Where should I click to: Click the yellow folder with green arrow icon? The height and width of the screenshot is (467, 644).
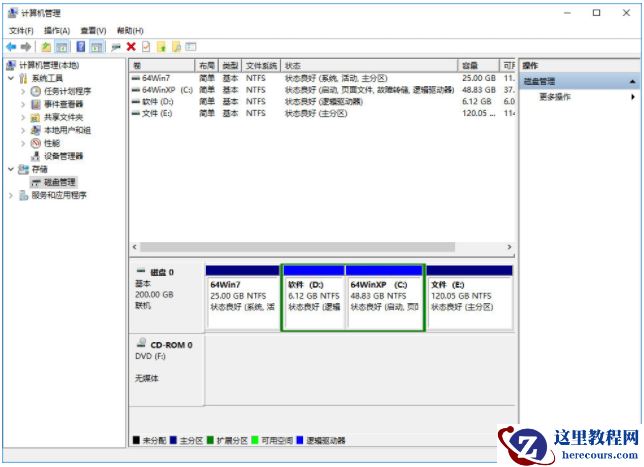pyautogui.click(x=161, y=47)
